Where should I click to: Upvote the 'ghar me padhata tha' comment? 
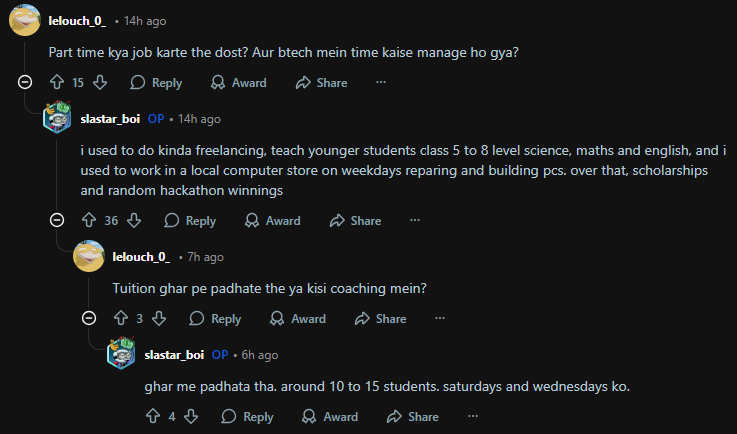(152, 416)
